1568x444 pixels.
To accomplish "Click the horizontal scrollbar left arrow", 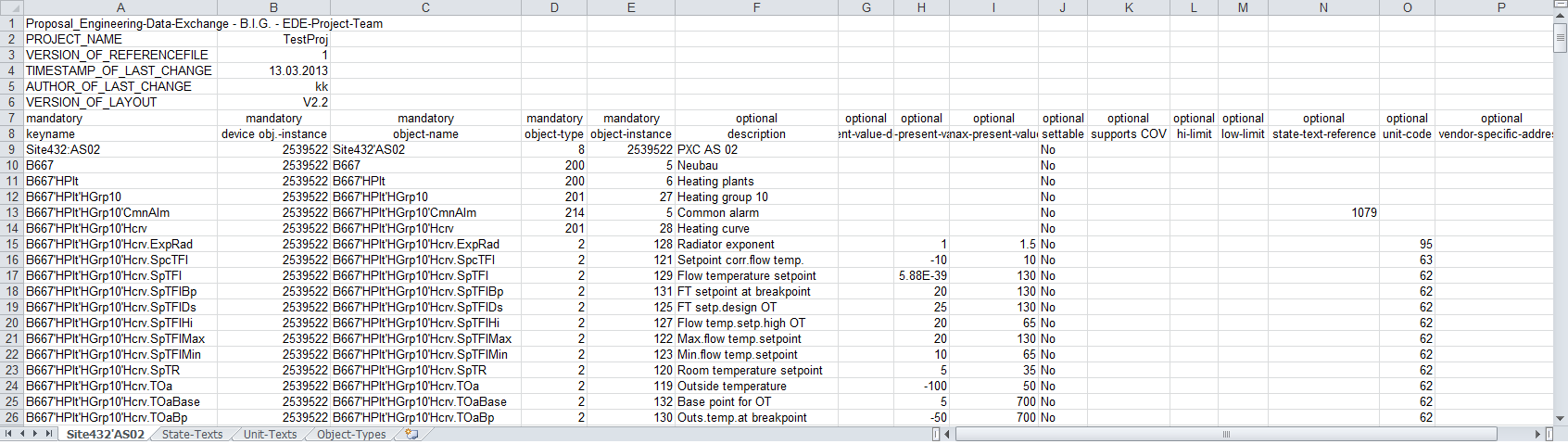I will (x=948, y=434).
